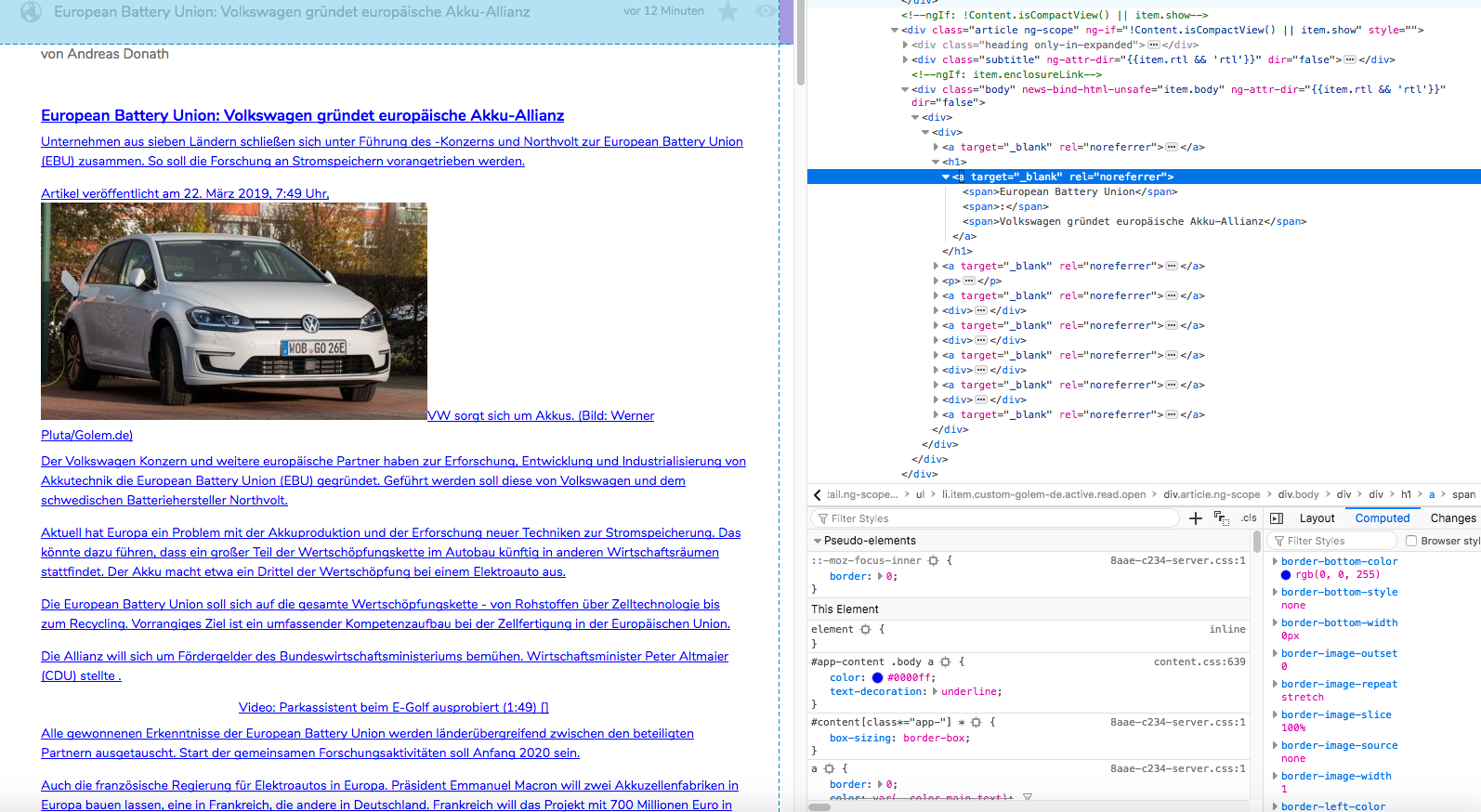The width and height of the screenshot is (1481, 812).
Task: Expand the ellipsis badge on div.heading node
Action: pyautogui.click(x=1153, y=45)
